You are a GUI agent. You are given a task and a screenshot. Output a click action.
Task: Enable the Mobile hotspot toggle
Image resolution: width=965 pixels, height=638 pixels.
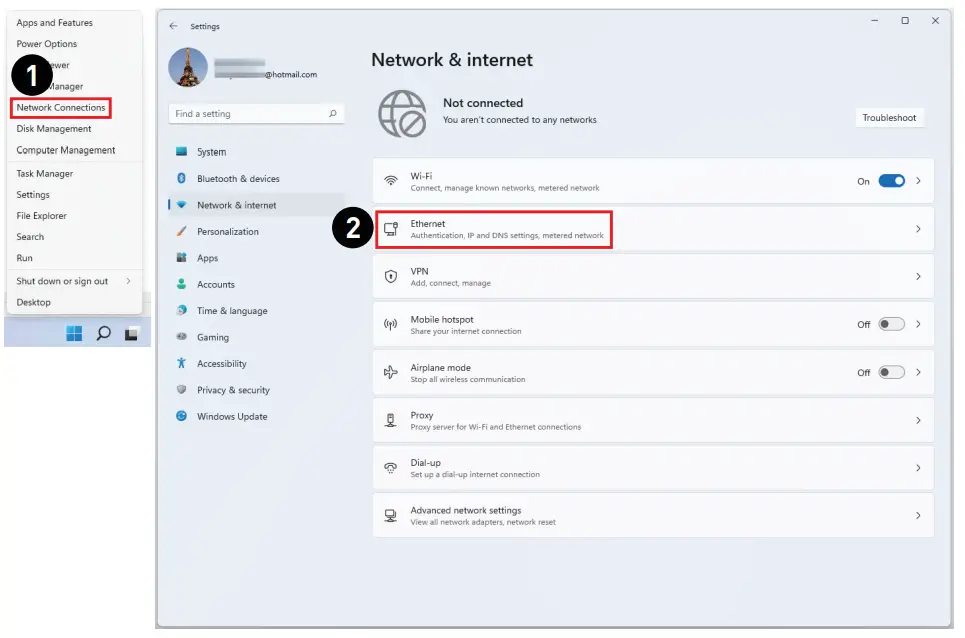click(x=891, y=324)
